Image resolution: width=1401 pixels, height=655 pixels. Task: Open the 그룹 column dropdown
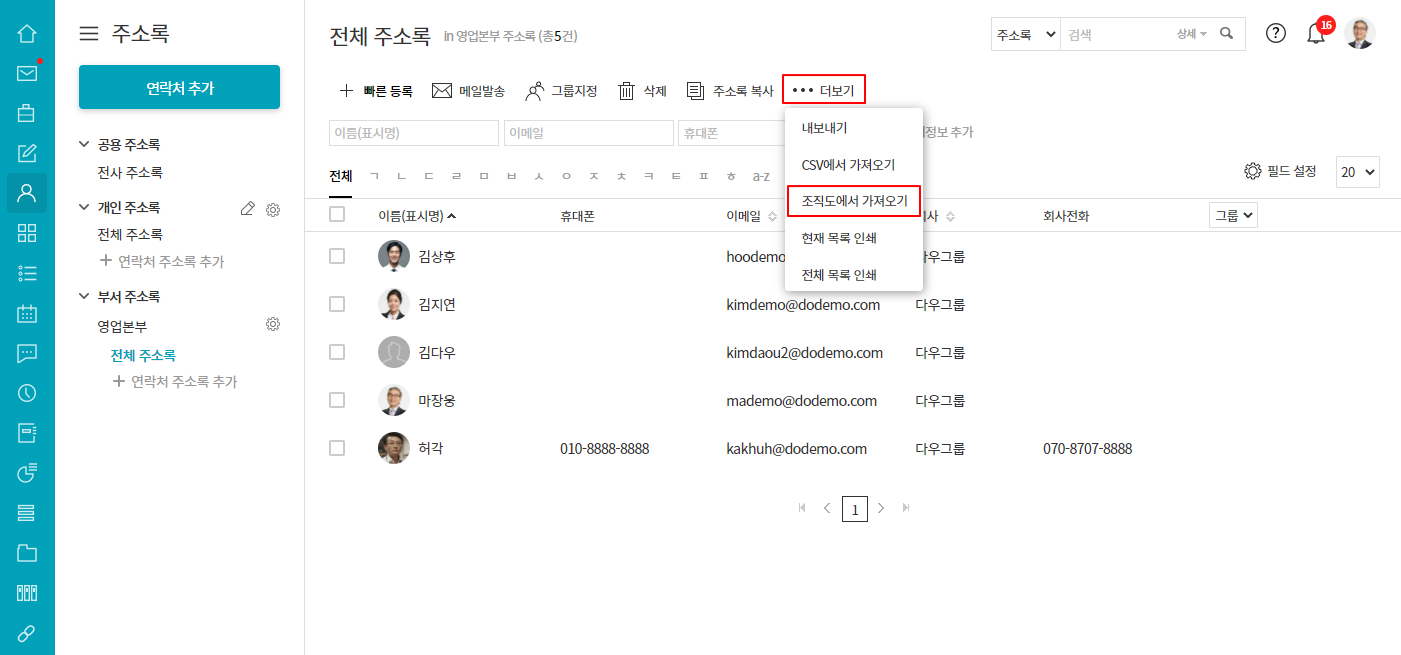[1233, 215]
